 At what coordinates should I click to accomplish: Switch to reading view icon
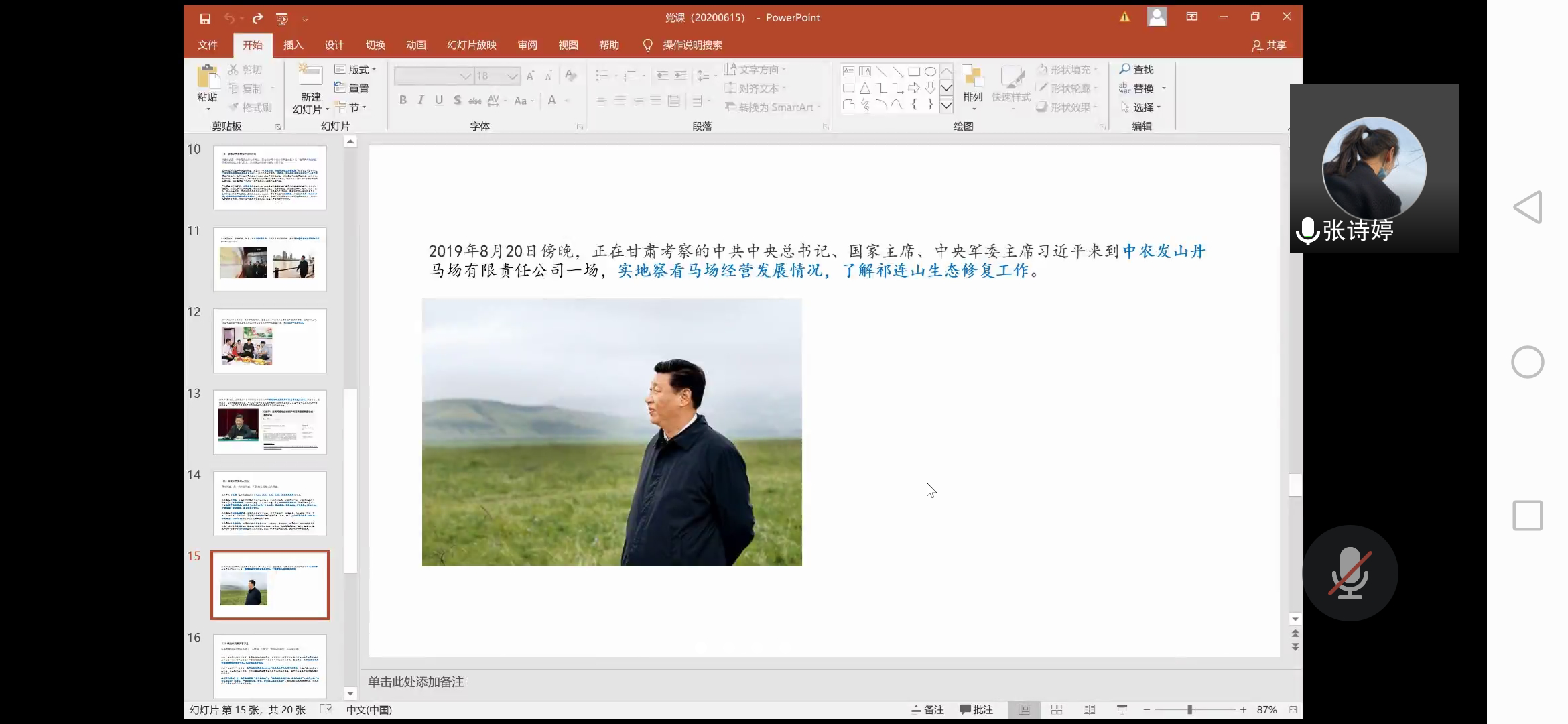point(1090,709)
